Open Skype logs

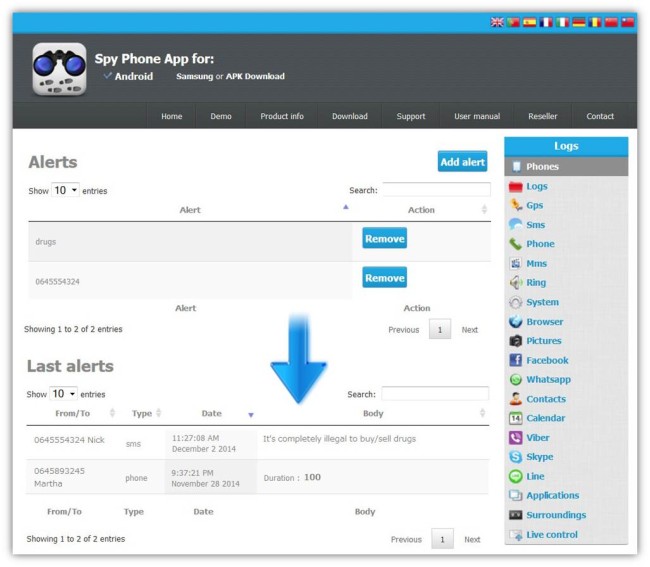(x=531, y=457)
